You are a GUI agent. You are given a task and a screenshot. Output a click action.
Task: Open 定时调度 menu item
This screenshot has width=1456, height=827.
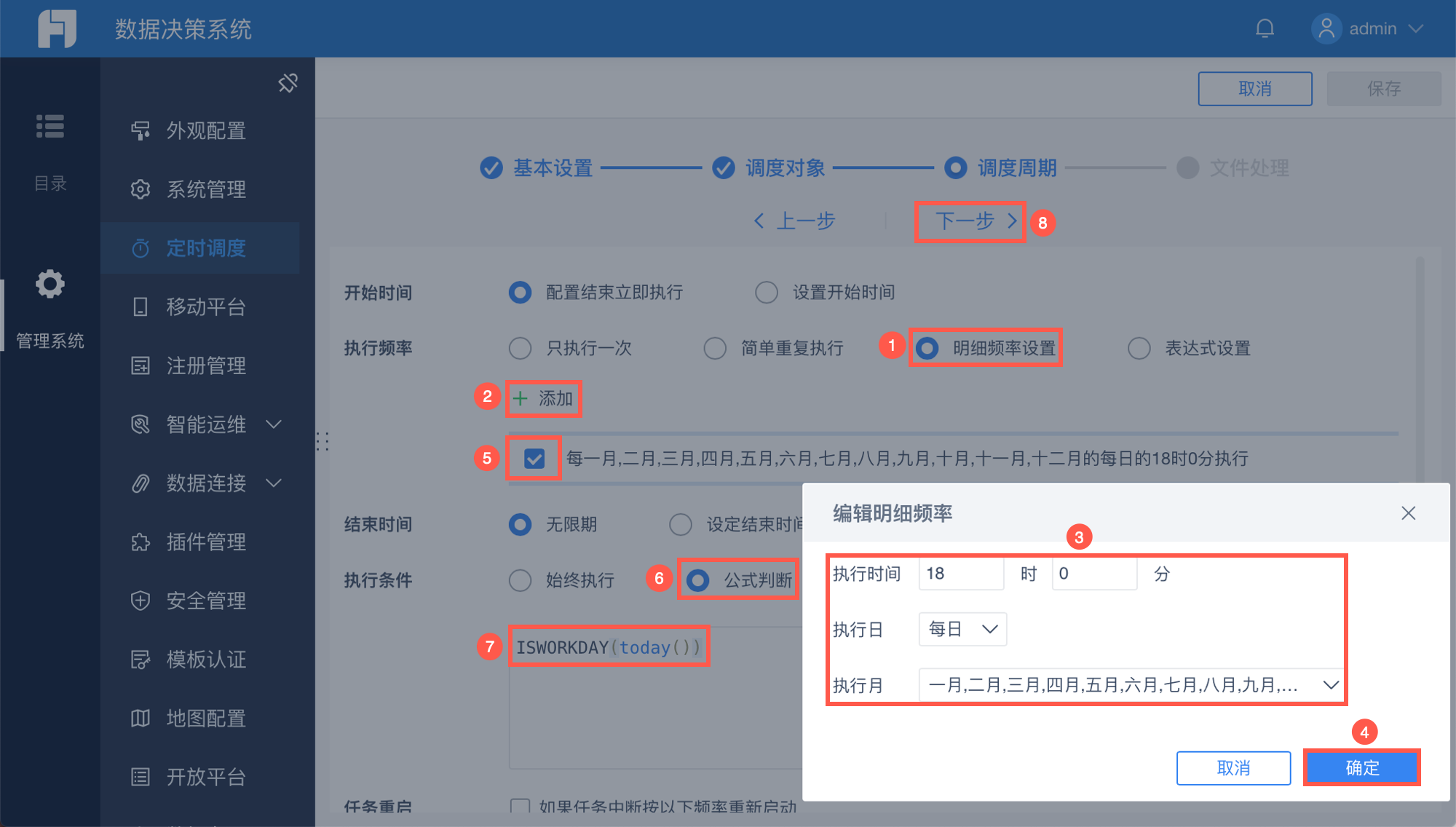pos(206,248)
